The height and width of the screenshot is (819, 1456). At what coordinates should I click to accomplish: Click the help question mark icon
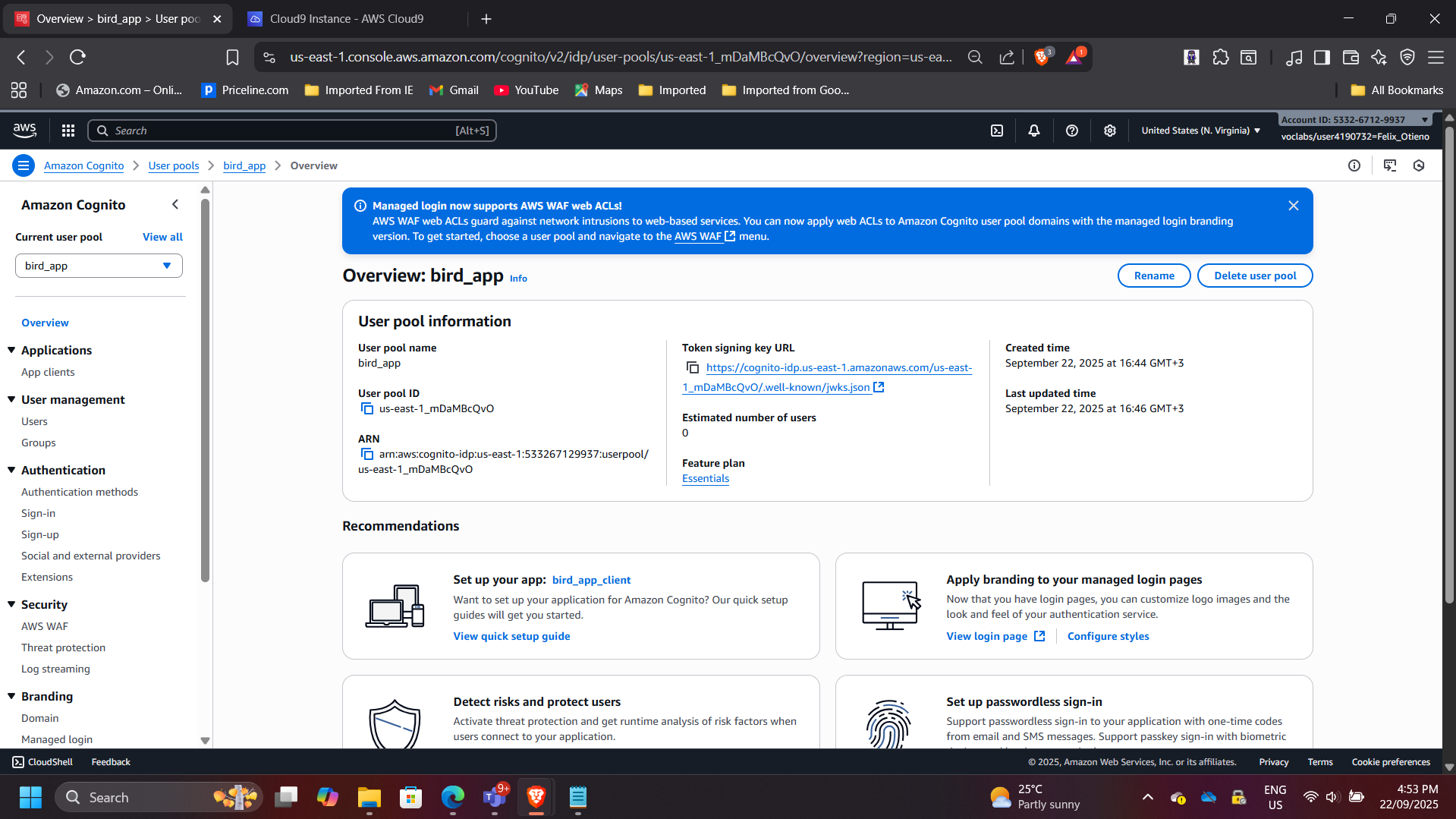(x=1072, y=131)
